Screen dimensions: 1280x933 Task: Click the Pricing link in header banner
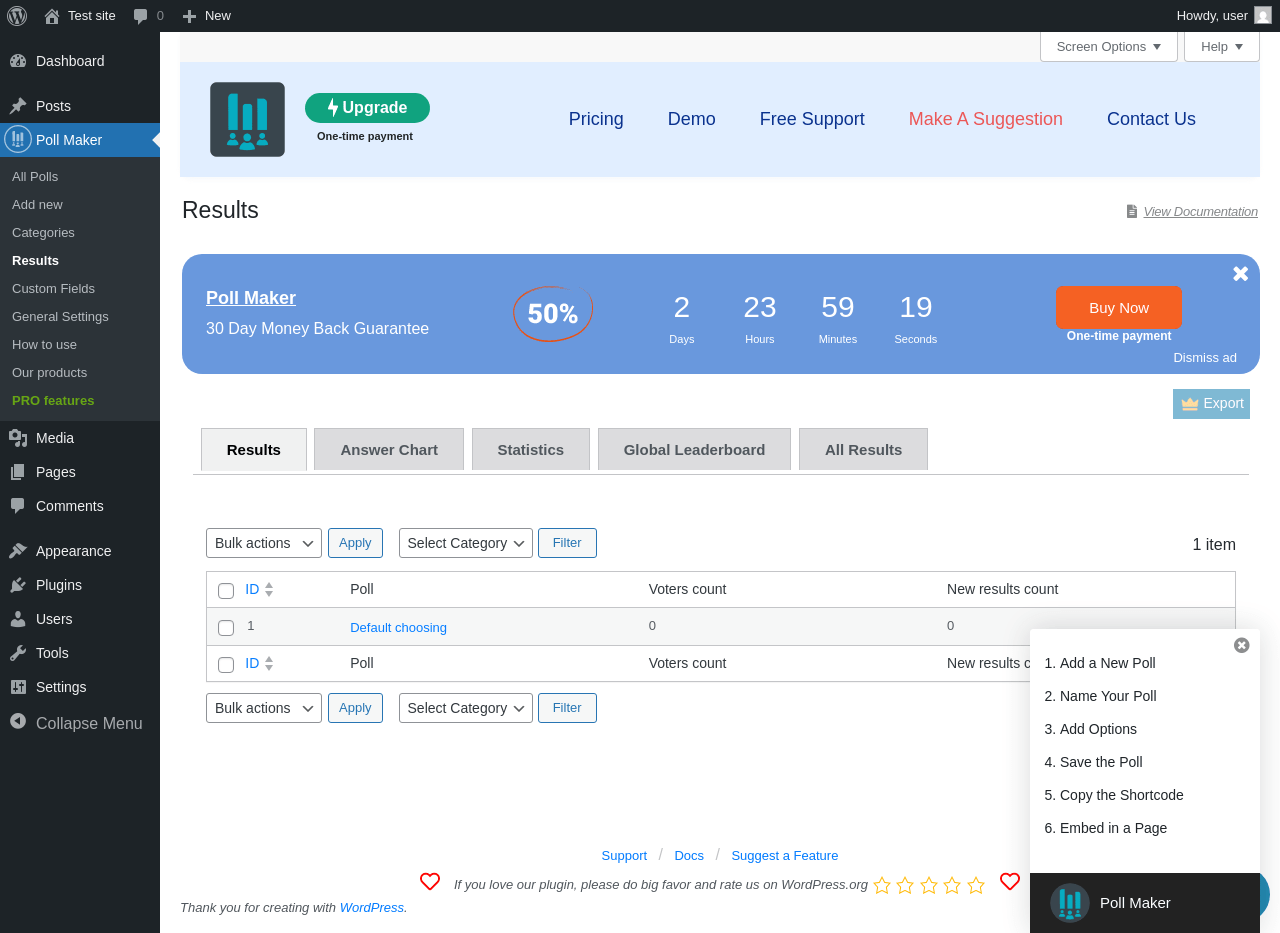tap(596, 119)
